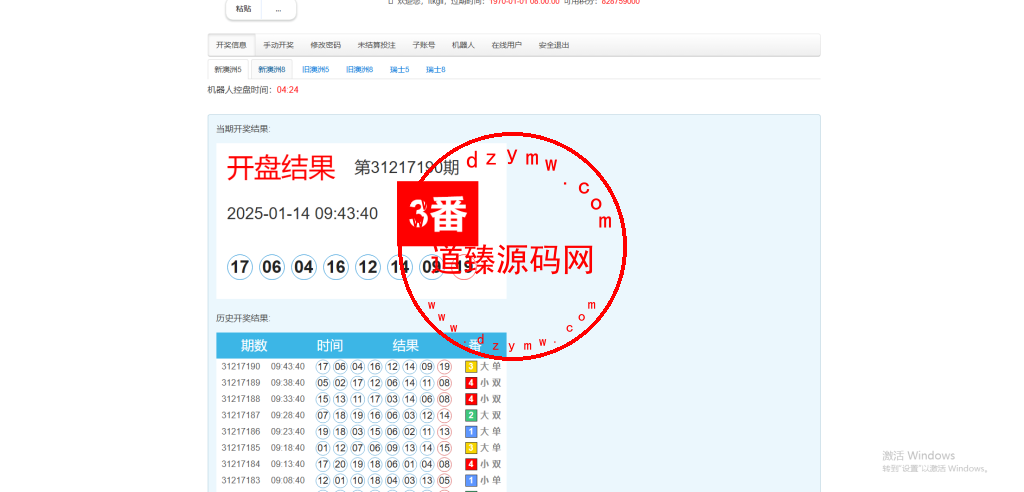Screen dimensions: 1024x492
Task: Click ball 07 in row 31217187
Action: (x=323, y=416)
